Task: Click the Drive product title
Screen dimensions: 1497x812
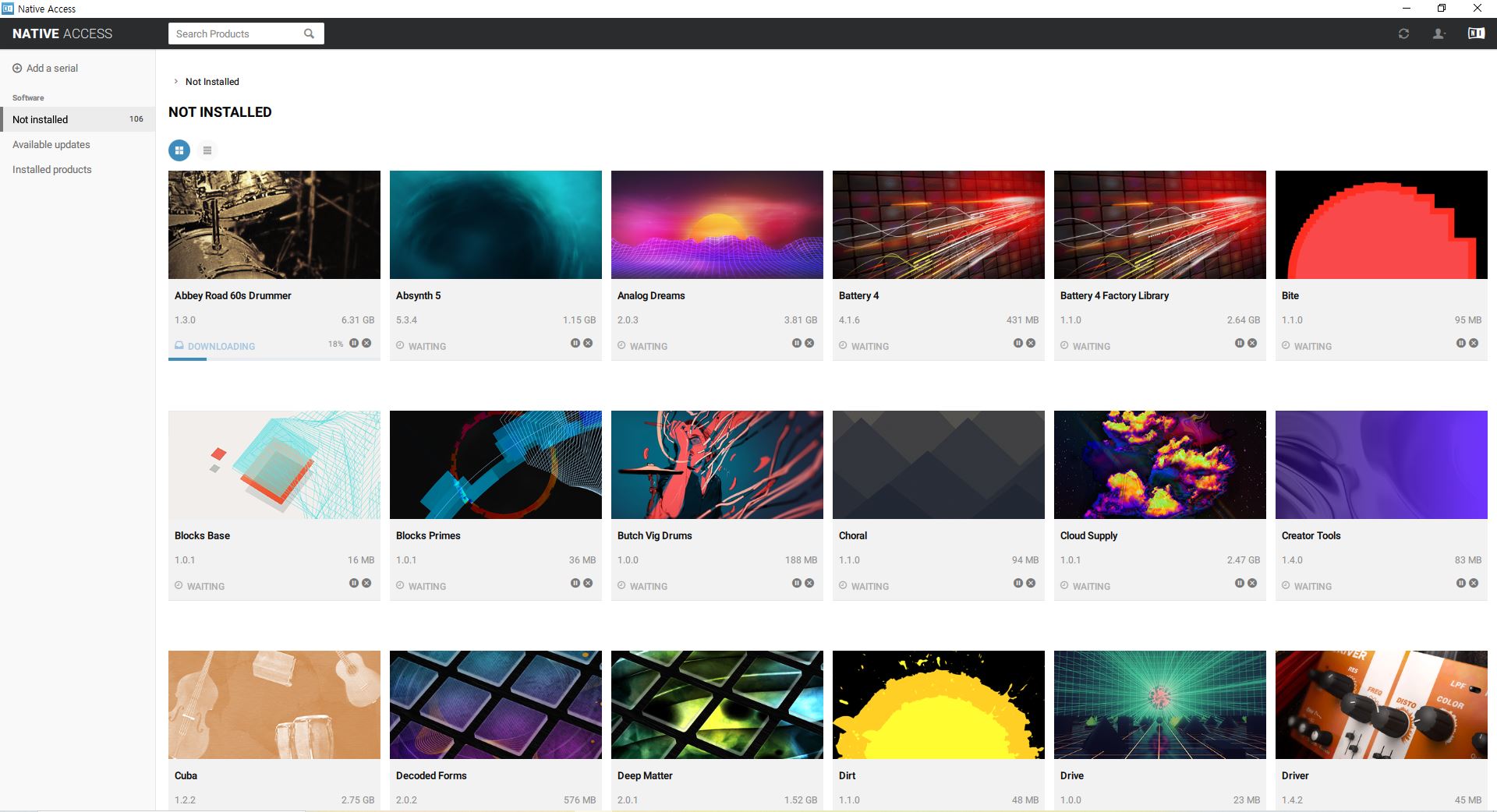Action: click(x=1072, y=775)
